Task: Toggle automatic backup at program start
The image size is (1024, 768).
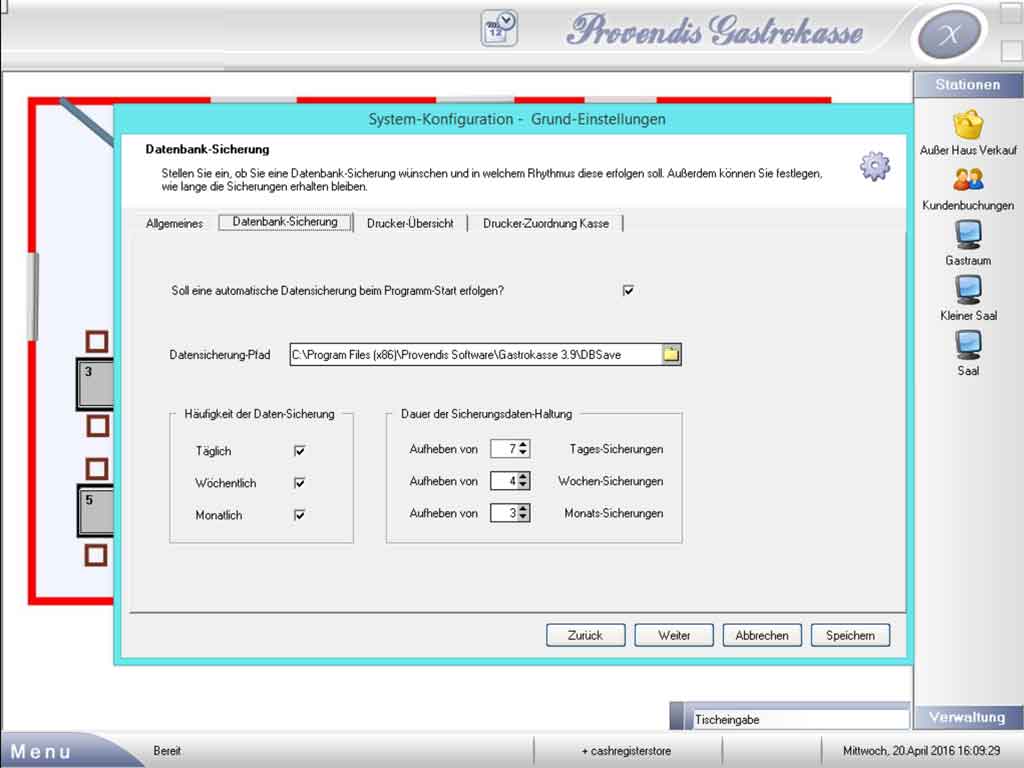Action: coord(628,291)
